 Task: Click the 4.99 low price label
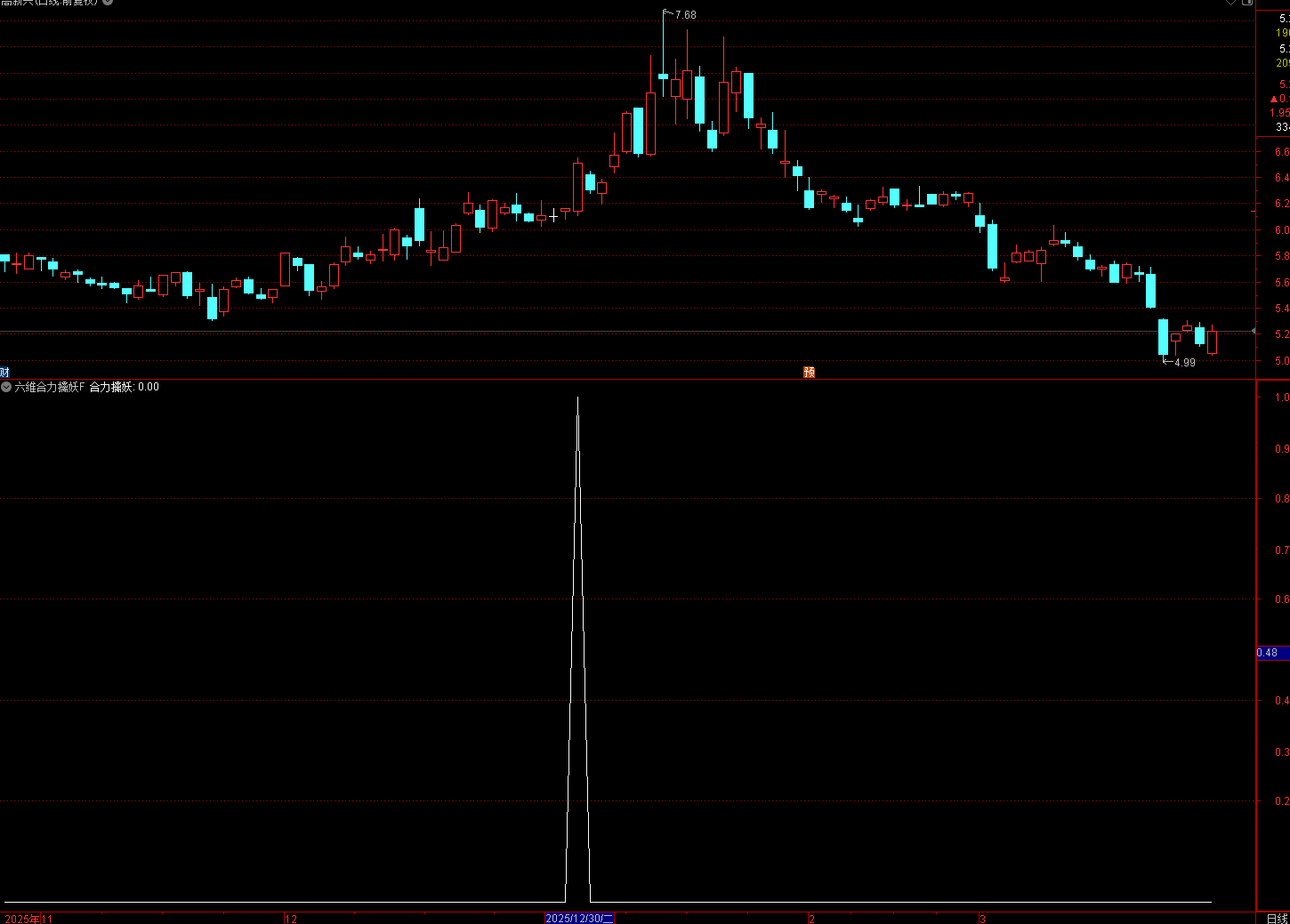[1185, 363]
